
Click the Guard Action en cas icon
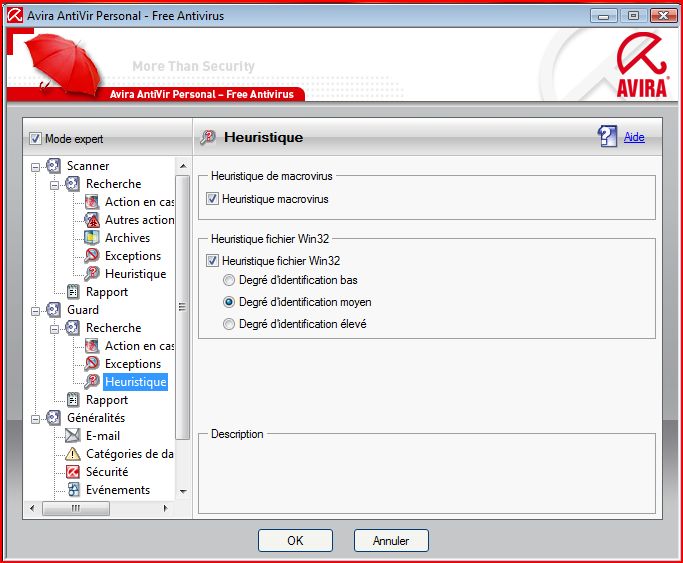(91, 346)
